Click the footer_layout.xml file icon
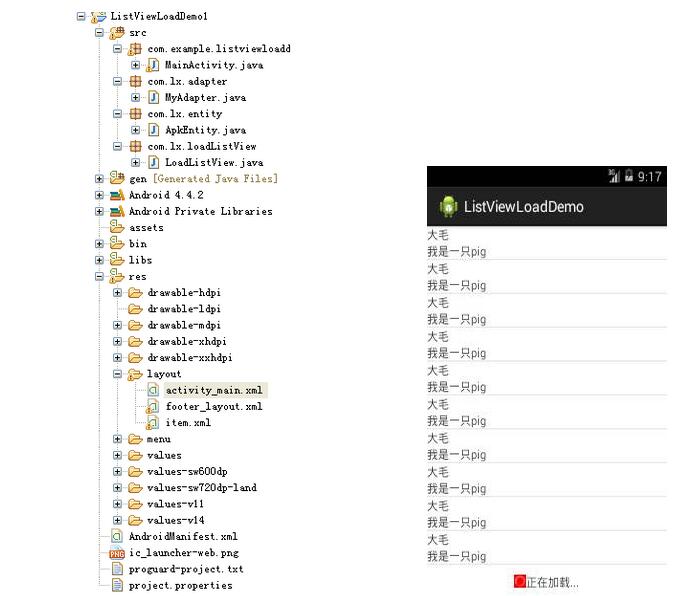 coord(154,406)
